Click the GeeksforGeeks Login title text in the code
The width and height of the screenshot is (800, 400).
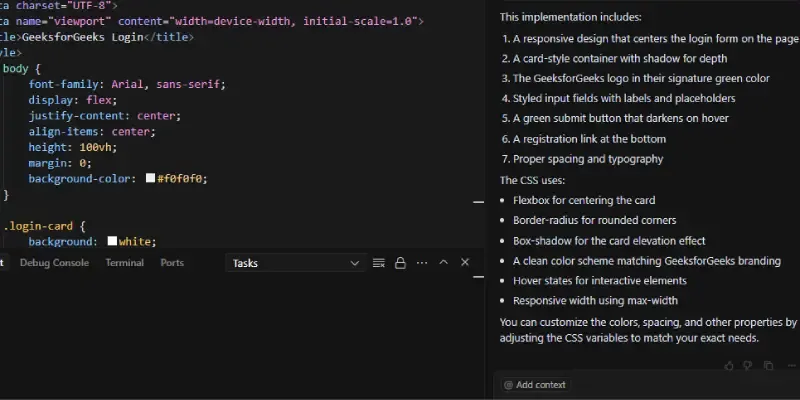click(83, 37)
